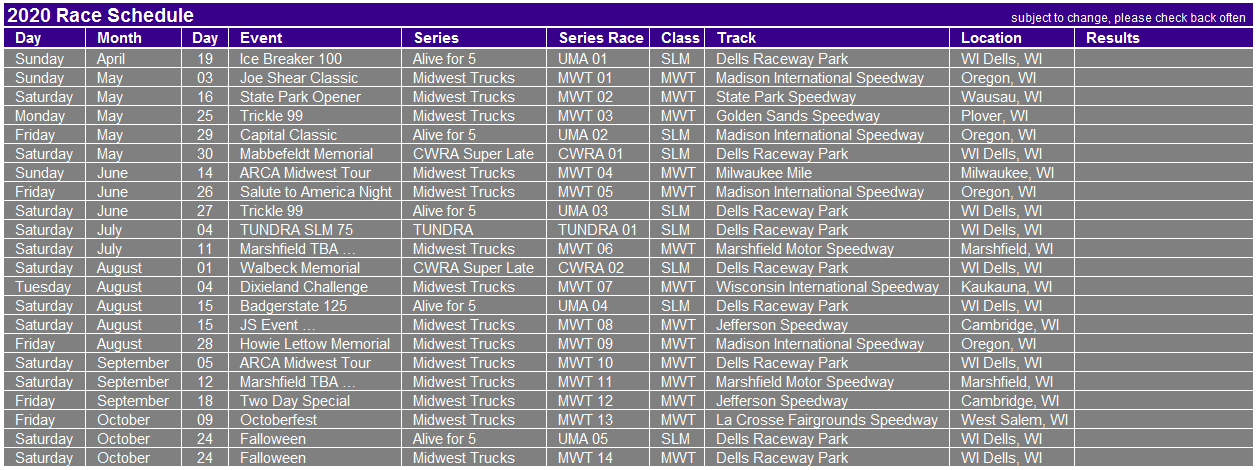Click the West Salem, WI location
The image size is (1257, 470).
[1012, 420]
